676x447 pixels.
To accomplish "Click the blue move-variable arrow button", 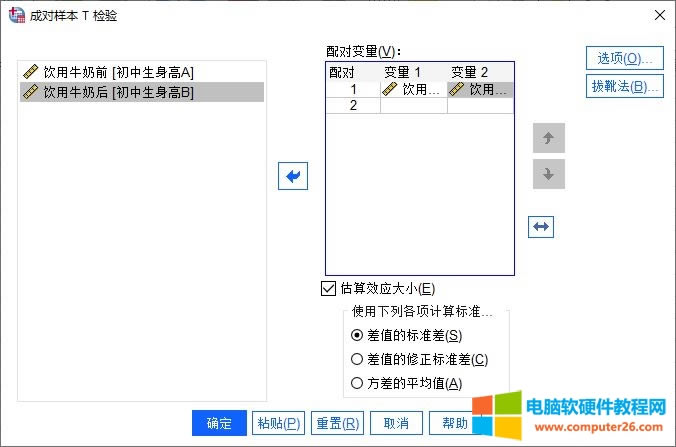I will pyautogui.click(x=293, y=176).
